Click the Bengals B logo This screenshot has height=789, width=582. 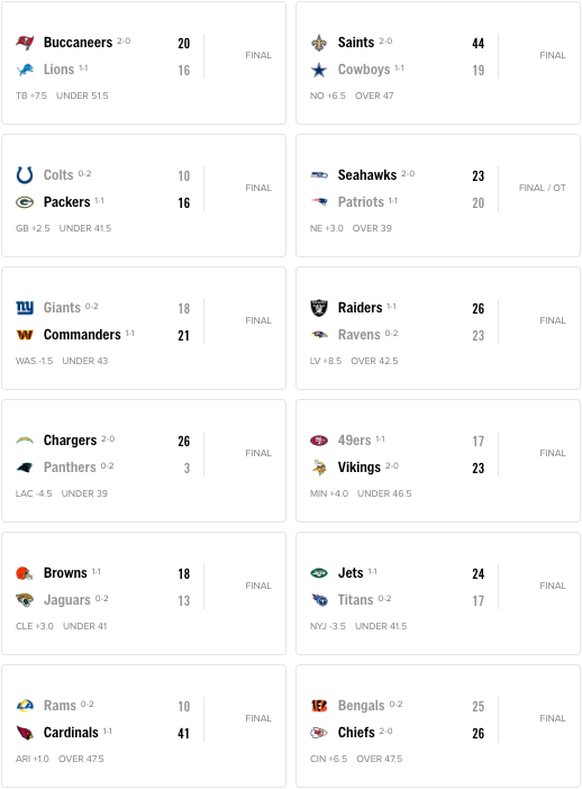pyautogui.click(x=319, y=706)
